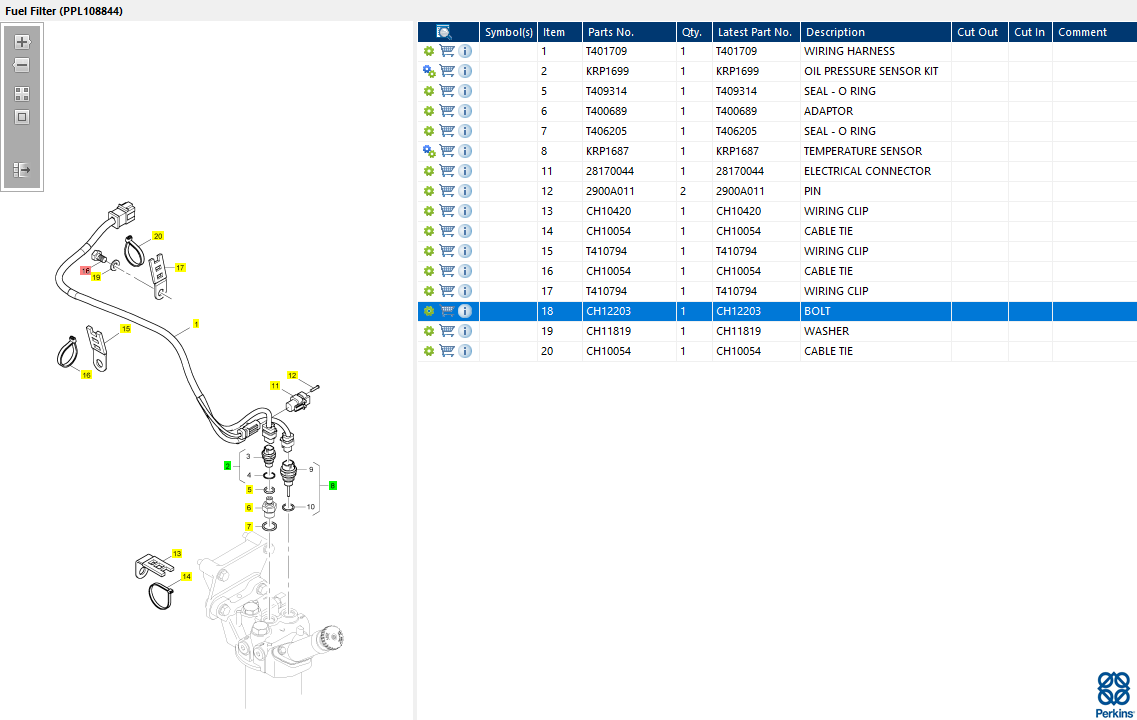Image resolution: width=1137 pixels, height=720 pixels.
Task: Select callout 14 near the cable tie
Action: click(186, 576)
